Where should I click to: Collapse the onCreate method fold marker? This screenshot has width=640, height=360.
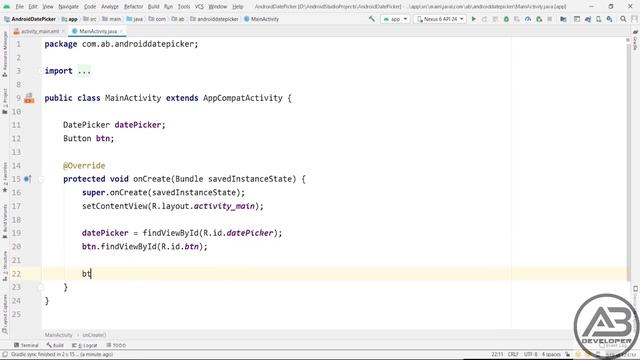(x=41, y=179)
